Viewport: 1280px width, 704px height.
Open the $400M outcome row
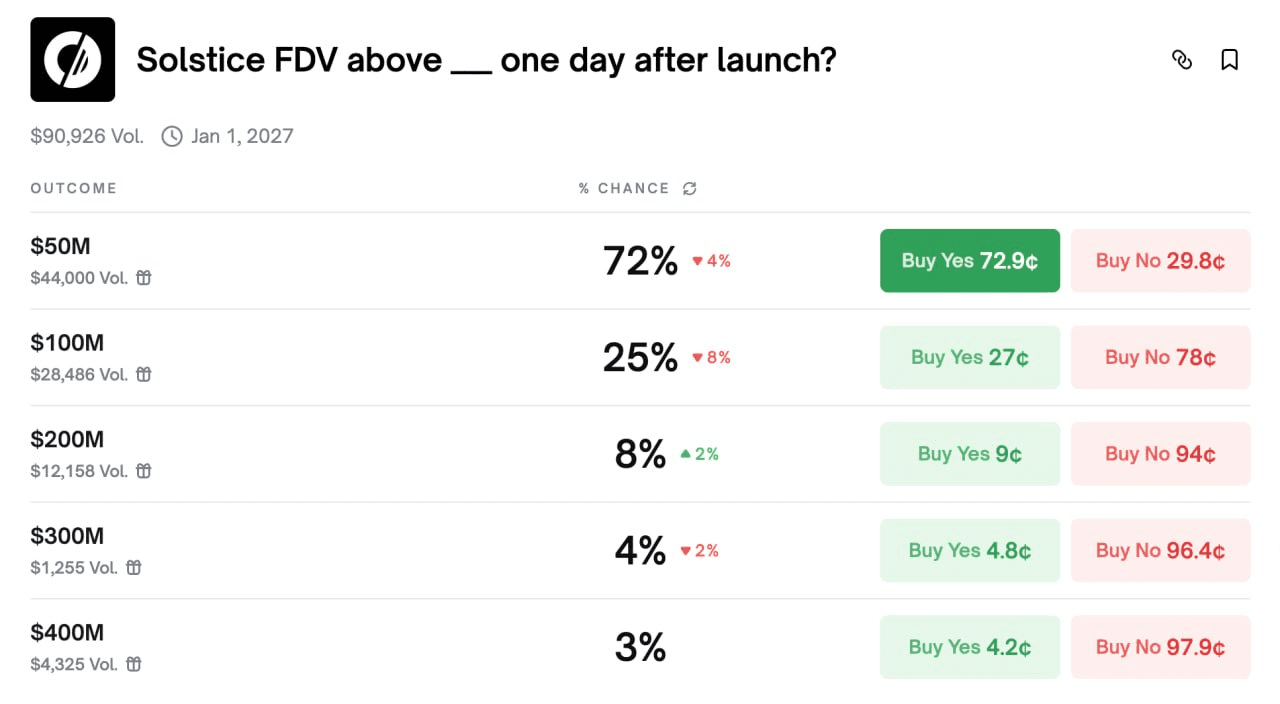(x=67, y=633)
